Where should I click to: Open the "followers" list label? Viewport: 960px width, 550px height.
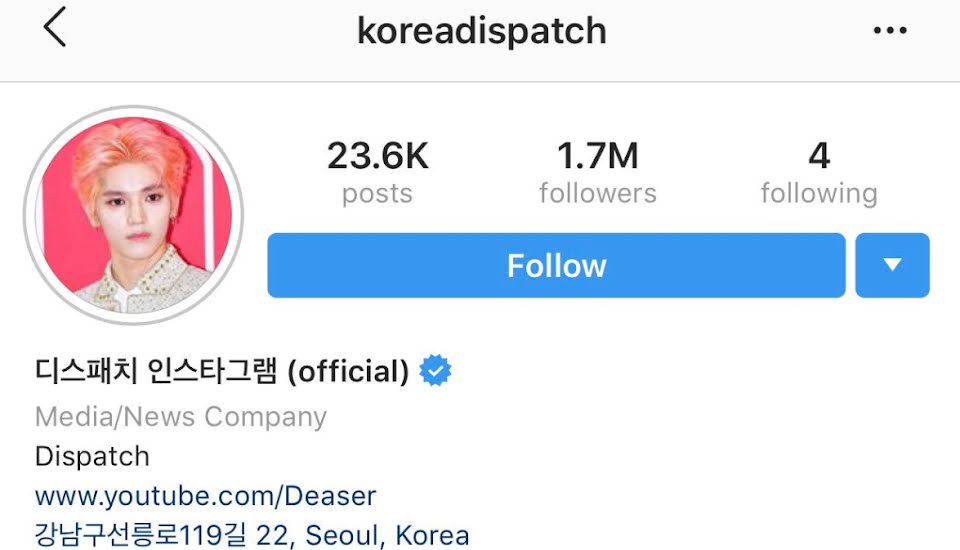coord(598,194)
